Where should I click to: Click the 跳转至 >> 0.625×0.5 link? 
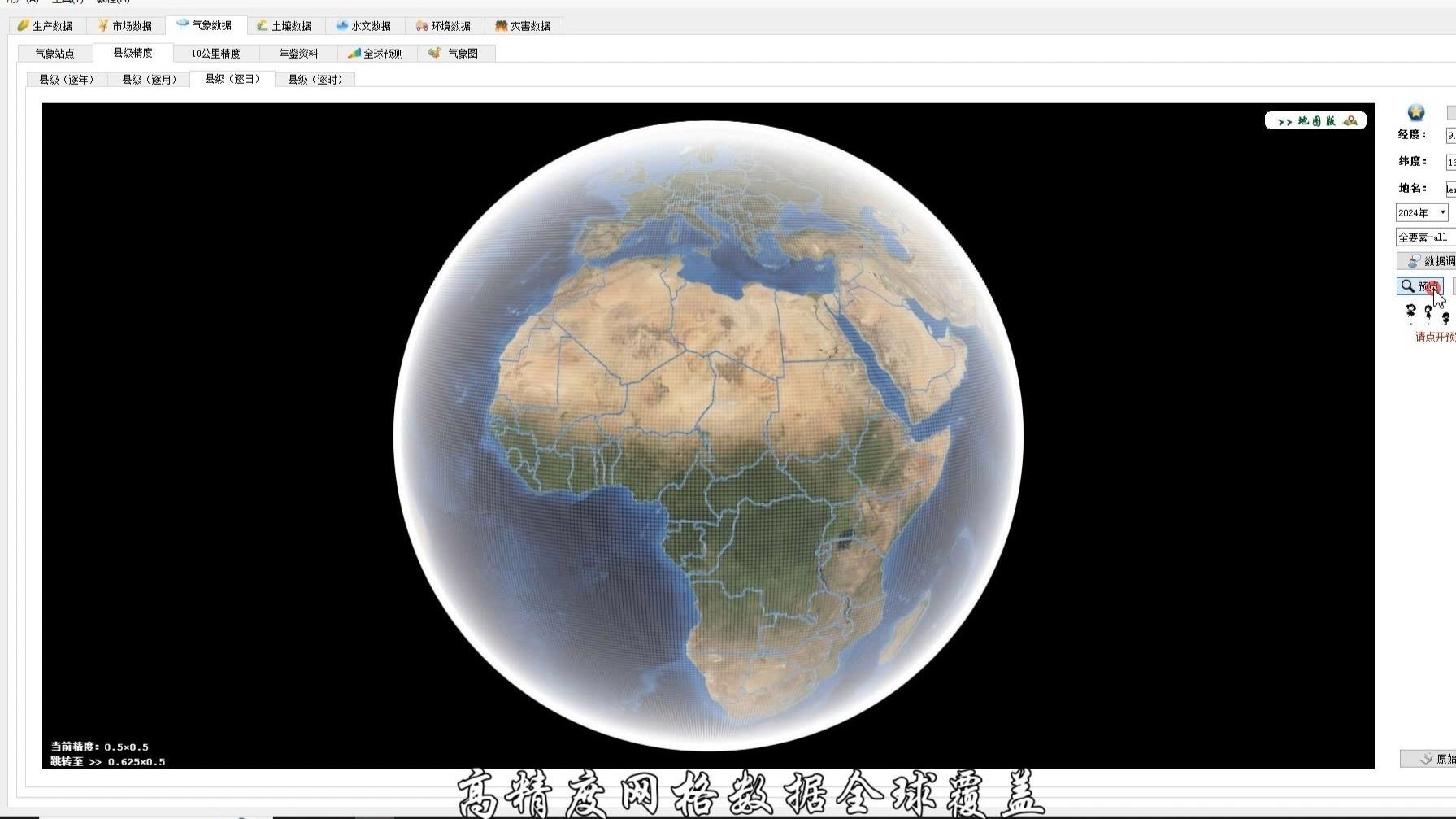[x=107, y=762]
